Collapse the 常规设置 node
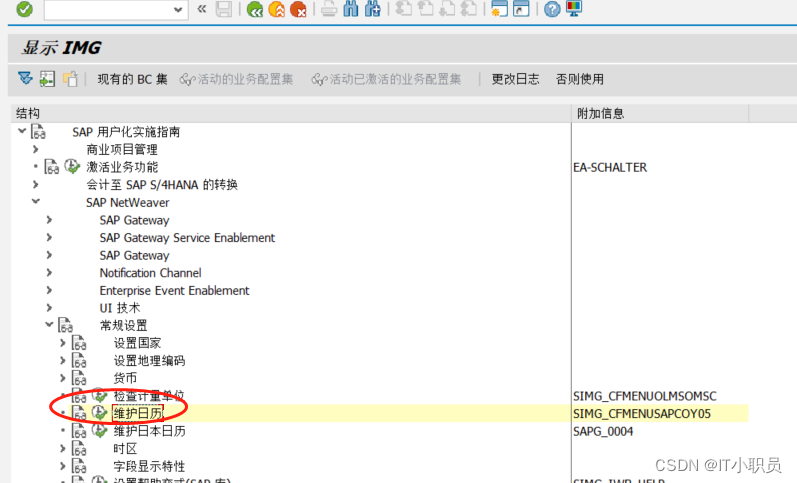Image resolution: width=797 pixels, height=483 pixels. tap(49, 324)
